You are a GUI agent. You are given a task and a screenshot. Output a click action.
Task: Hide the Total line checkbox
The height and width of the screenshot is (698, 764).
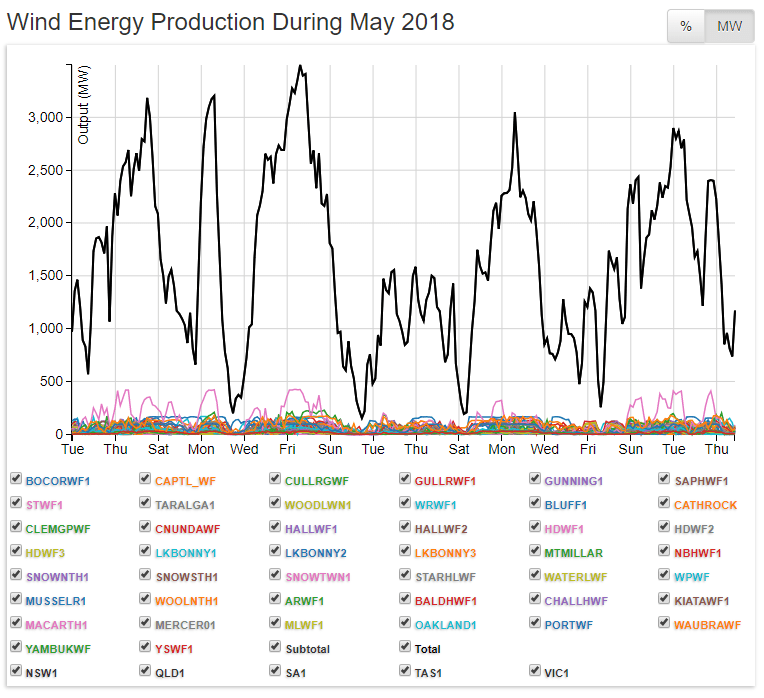coord(405,648)
